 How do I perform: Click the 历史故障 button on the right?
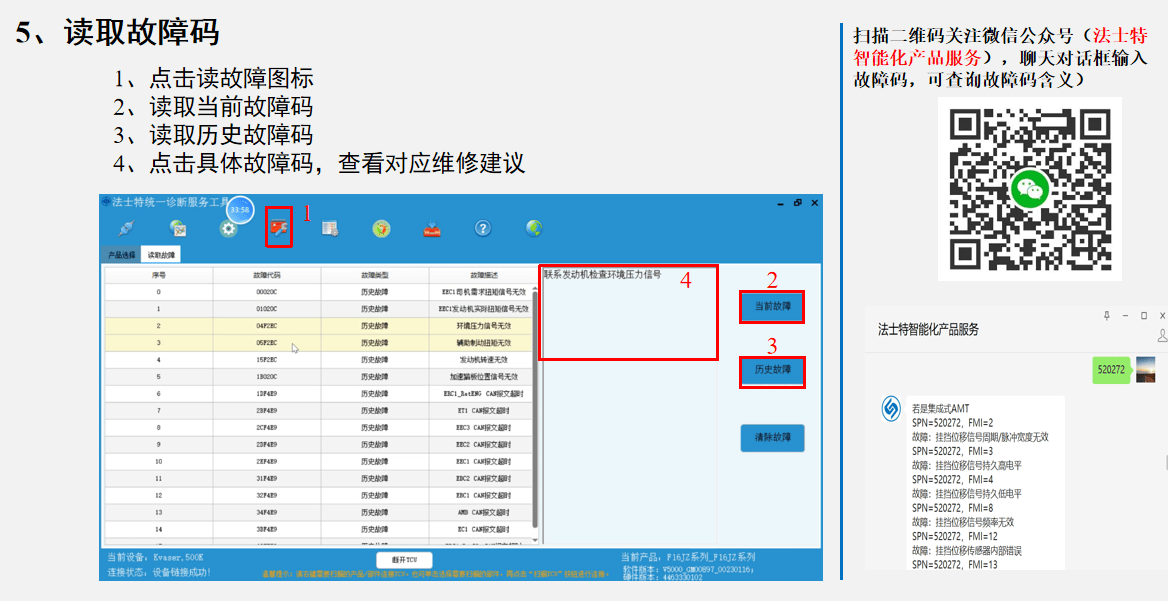pos(772,370)
